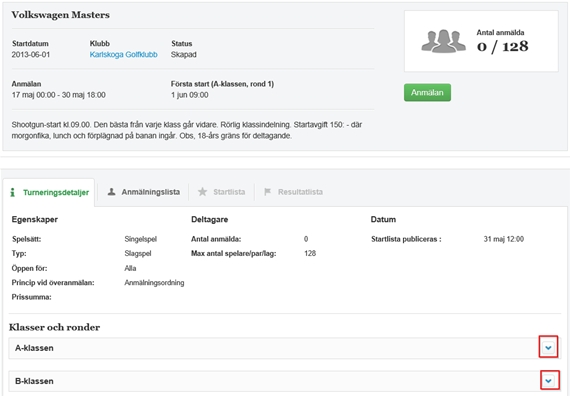Click the green Anmälan button
The height and width of the screenshot is (396, 570).
click(x=427, y=93)
